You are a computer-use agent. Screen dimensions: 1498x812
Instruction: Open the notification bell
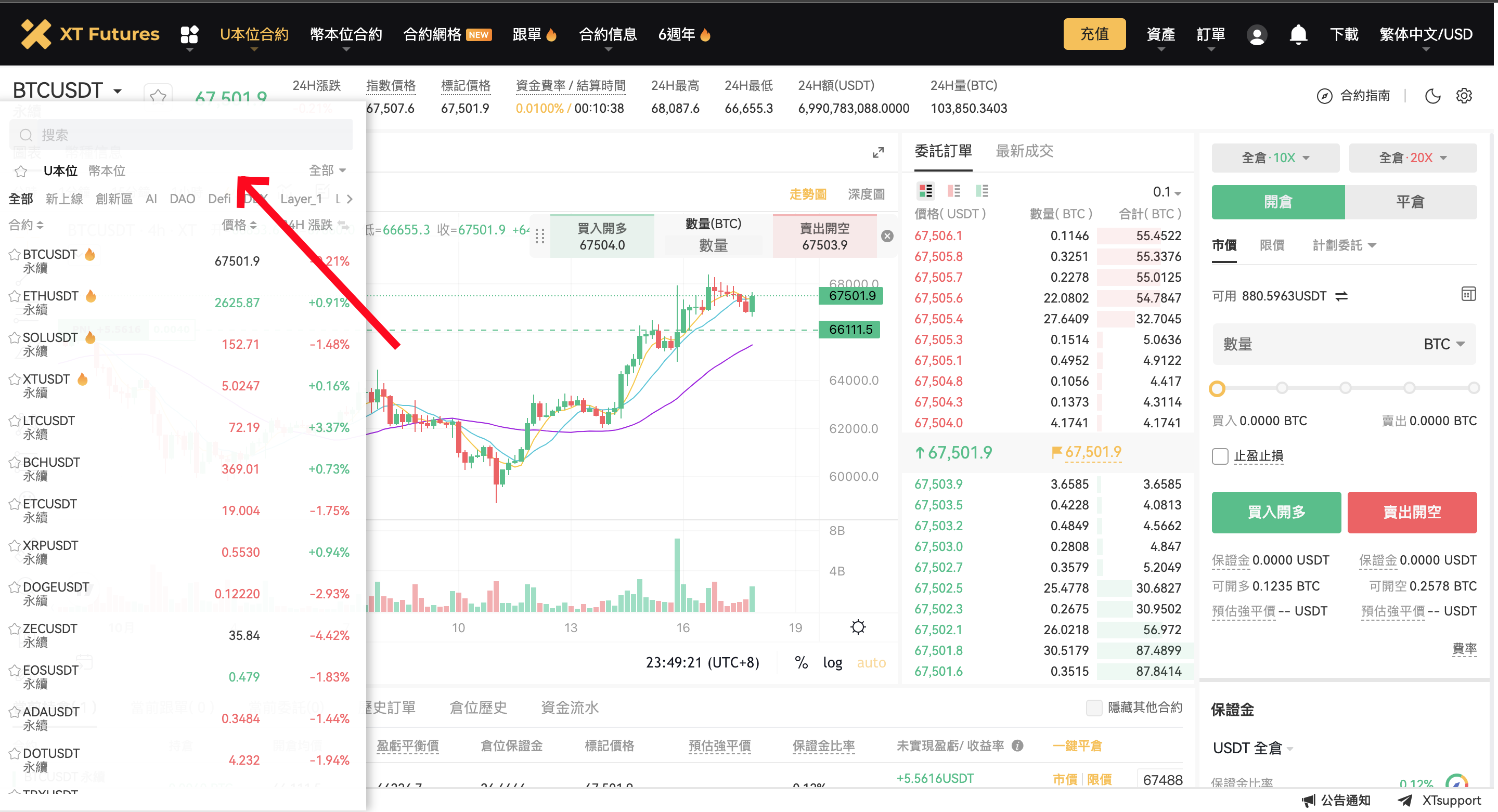pos(1298,35)
